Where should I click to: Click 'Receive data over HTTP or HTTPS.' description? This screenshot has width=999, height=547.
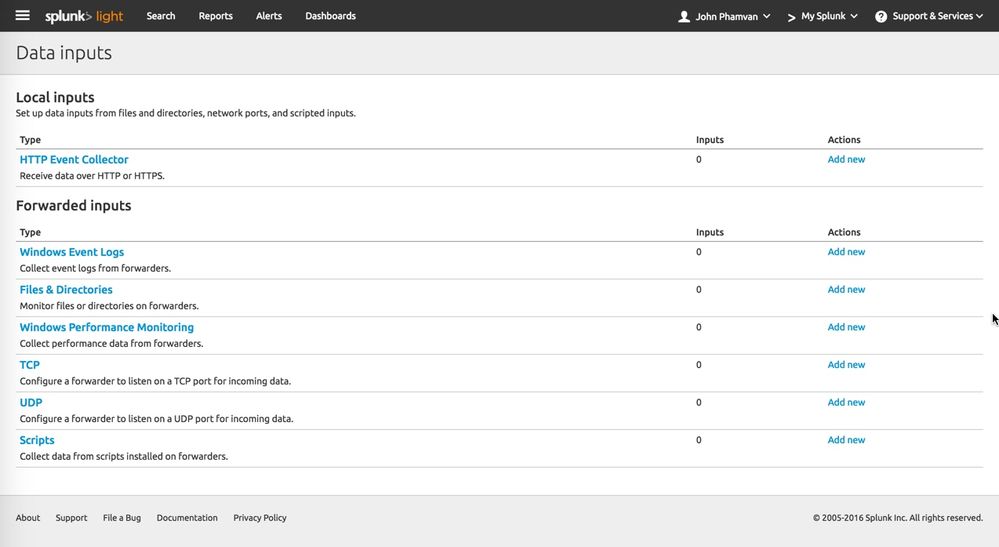click(92, 176)
